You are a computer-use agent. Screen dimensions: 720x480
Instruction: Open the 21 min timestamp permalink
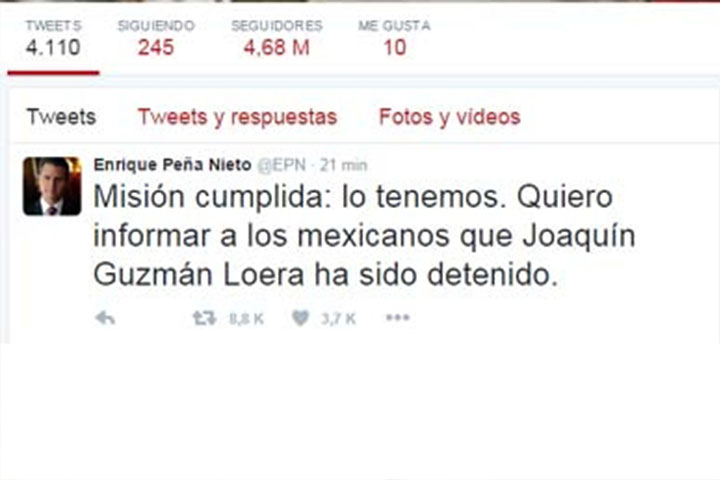click(343, 165)
